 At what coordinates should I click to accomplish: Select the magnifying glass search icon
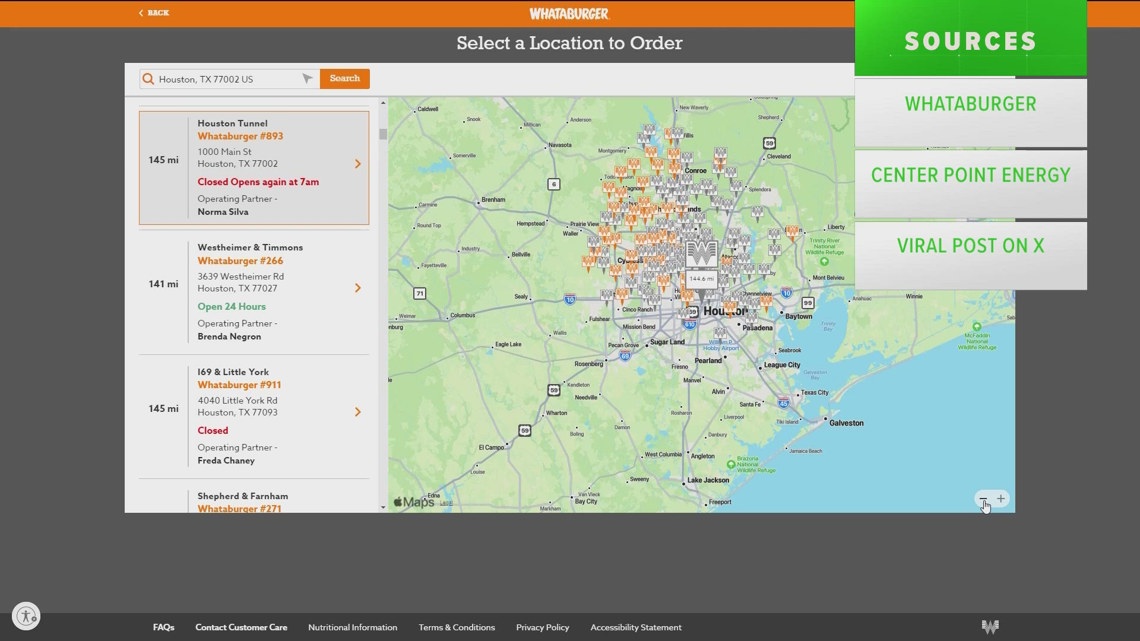point(147,78)
